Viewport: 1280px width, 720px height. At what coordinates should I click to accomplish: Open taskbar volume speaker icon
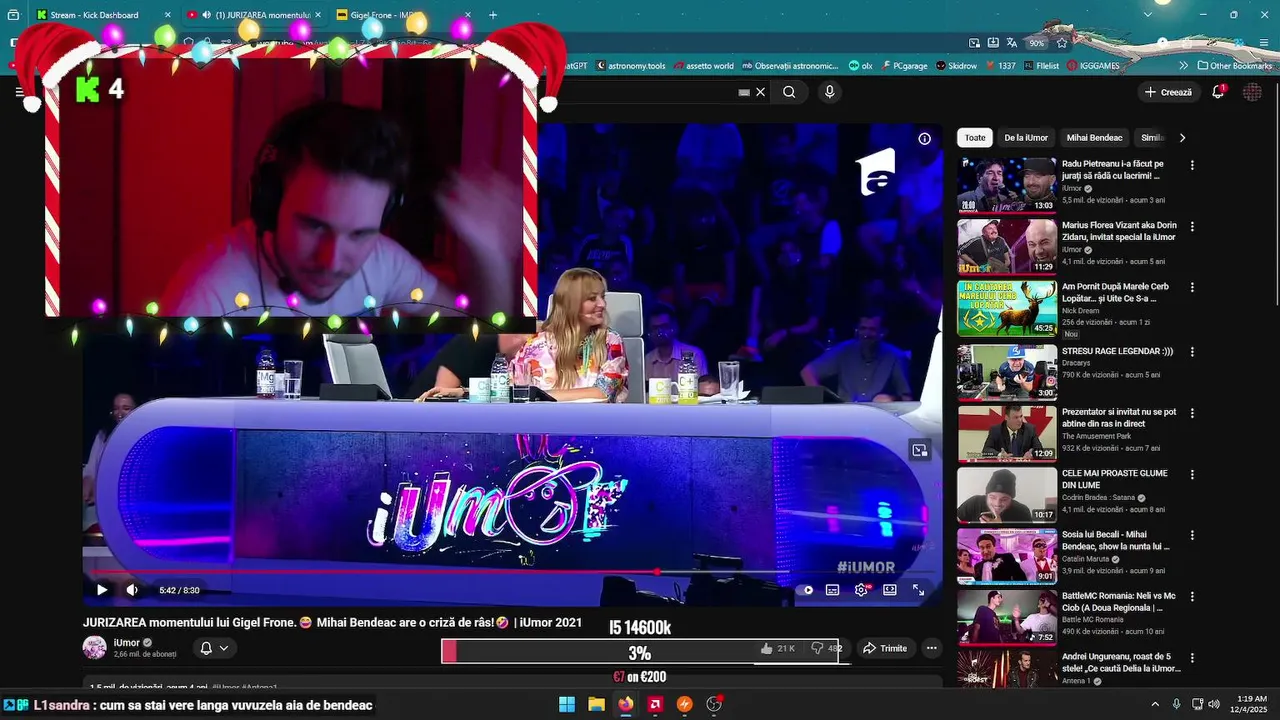tap(1214, 704)
